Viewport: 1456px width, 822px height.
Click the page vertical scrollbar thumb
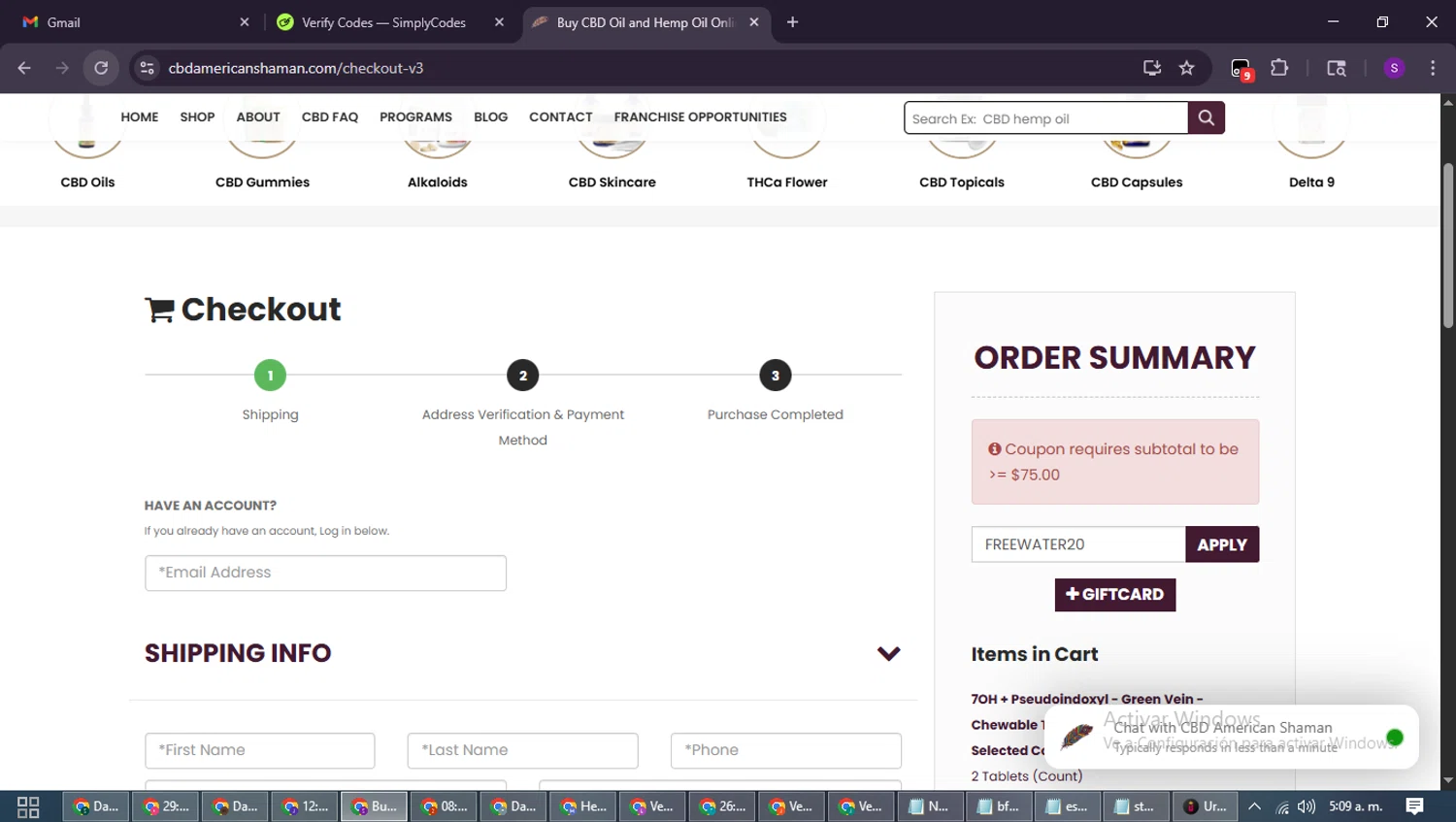click(1448, 245)
